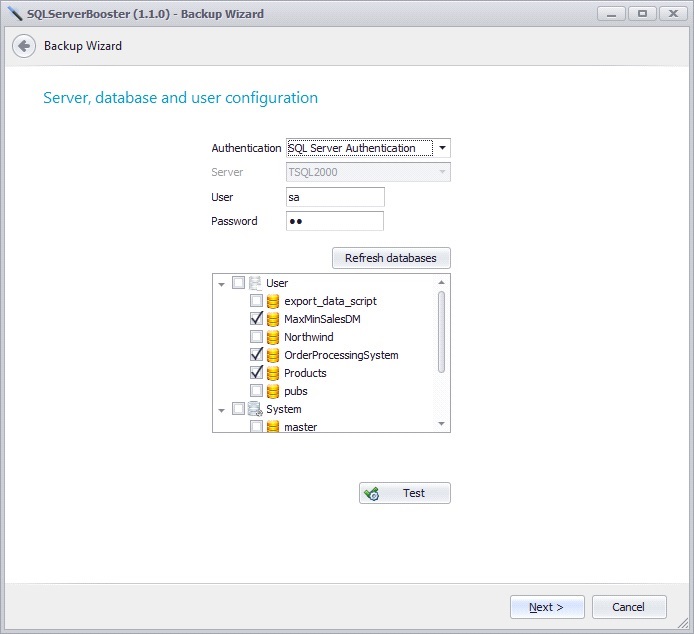Click the System group database icon
This screenshot has height=634, width=694.
click(x=255, y=409)
